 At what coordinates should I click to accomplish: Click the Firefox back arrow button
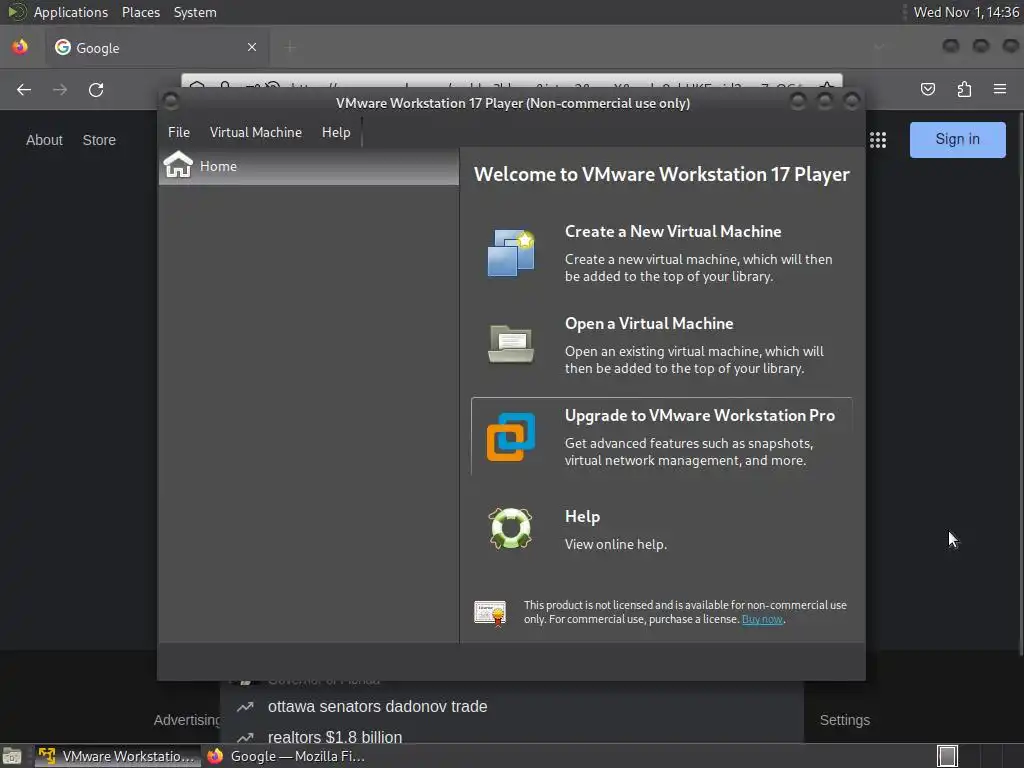coord(24,89)
